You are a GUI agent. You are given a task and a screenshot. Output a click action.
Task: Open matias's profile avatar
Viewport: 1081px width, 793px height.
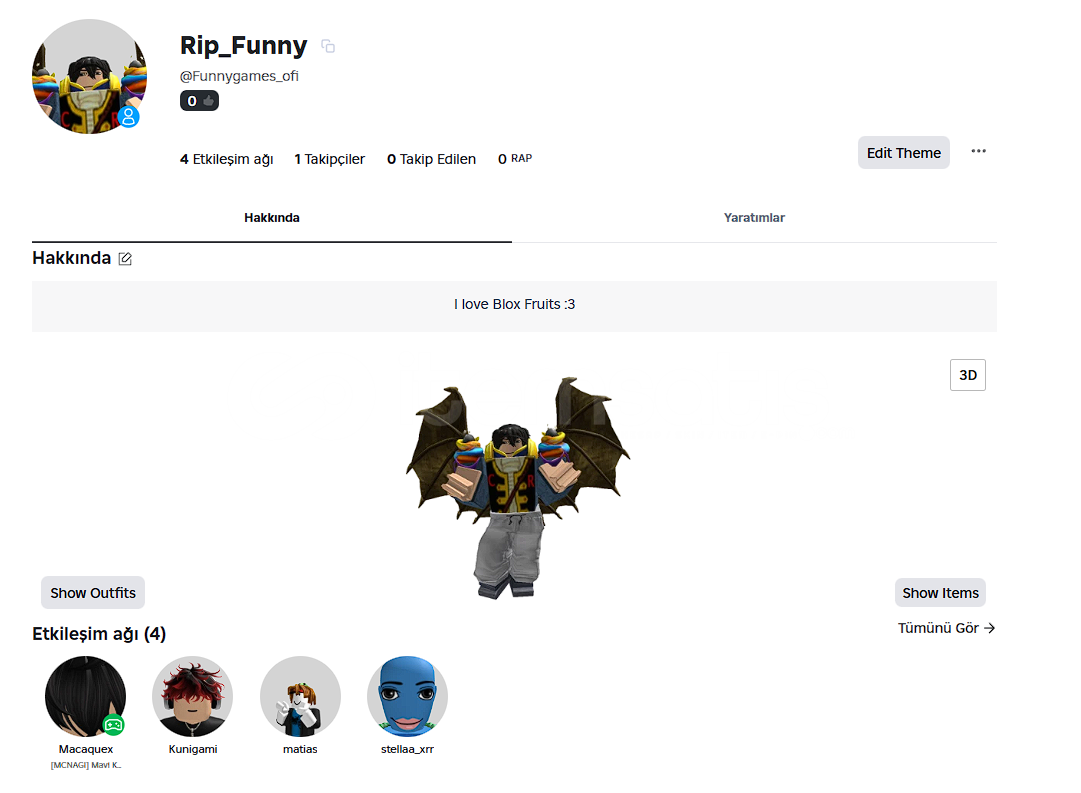pyautogui.click(x=300, y=696)
